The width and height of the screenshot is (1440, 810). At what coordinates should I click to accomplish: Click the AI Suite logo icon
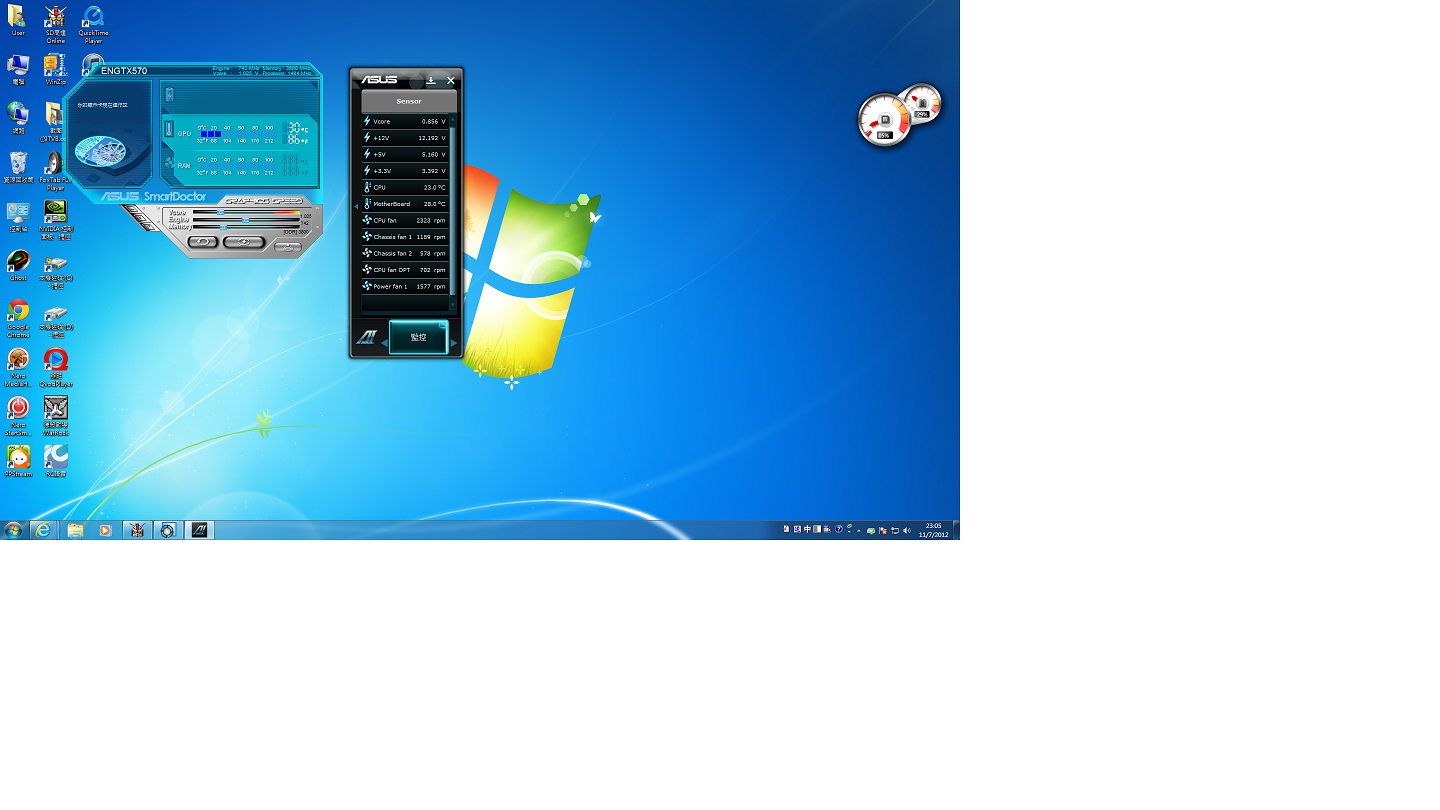[x=366, y=337]
